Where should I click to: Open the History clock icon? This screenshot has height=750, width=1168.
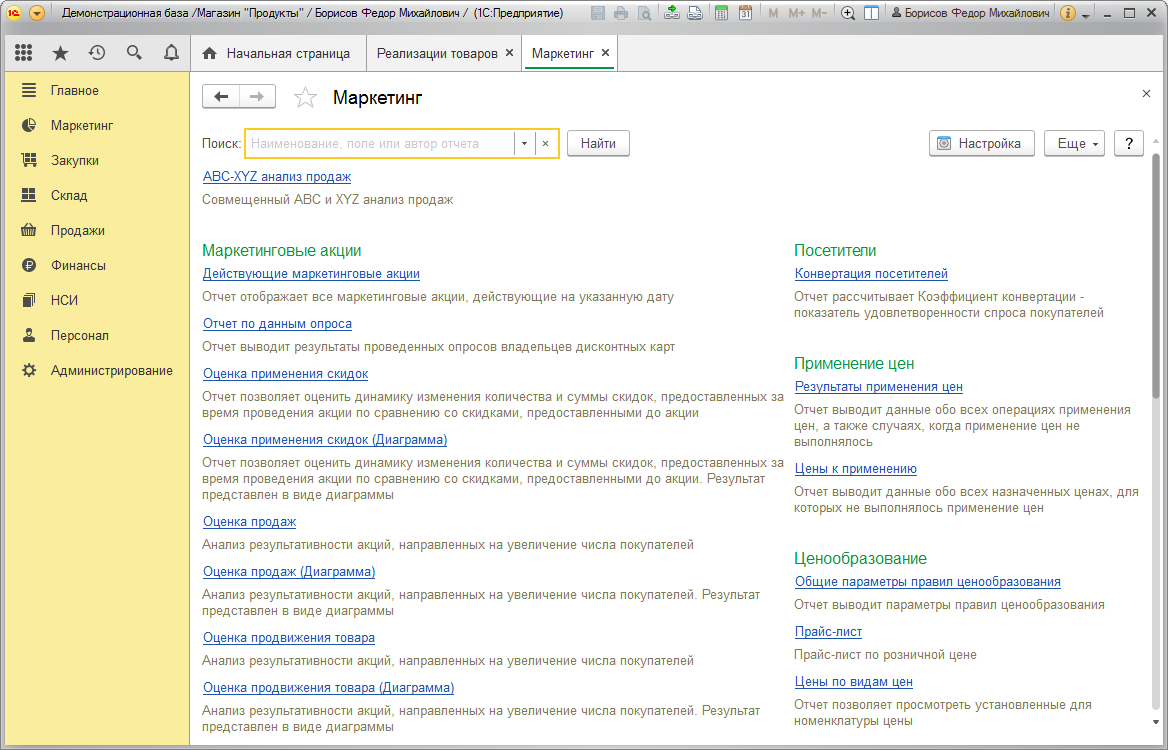click(x=97, y=52)
